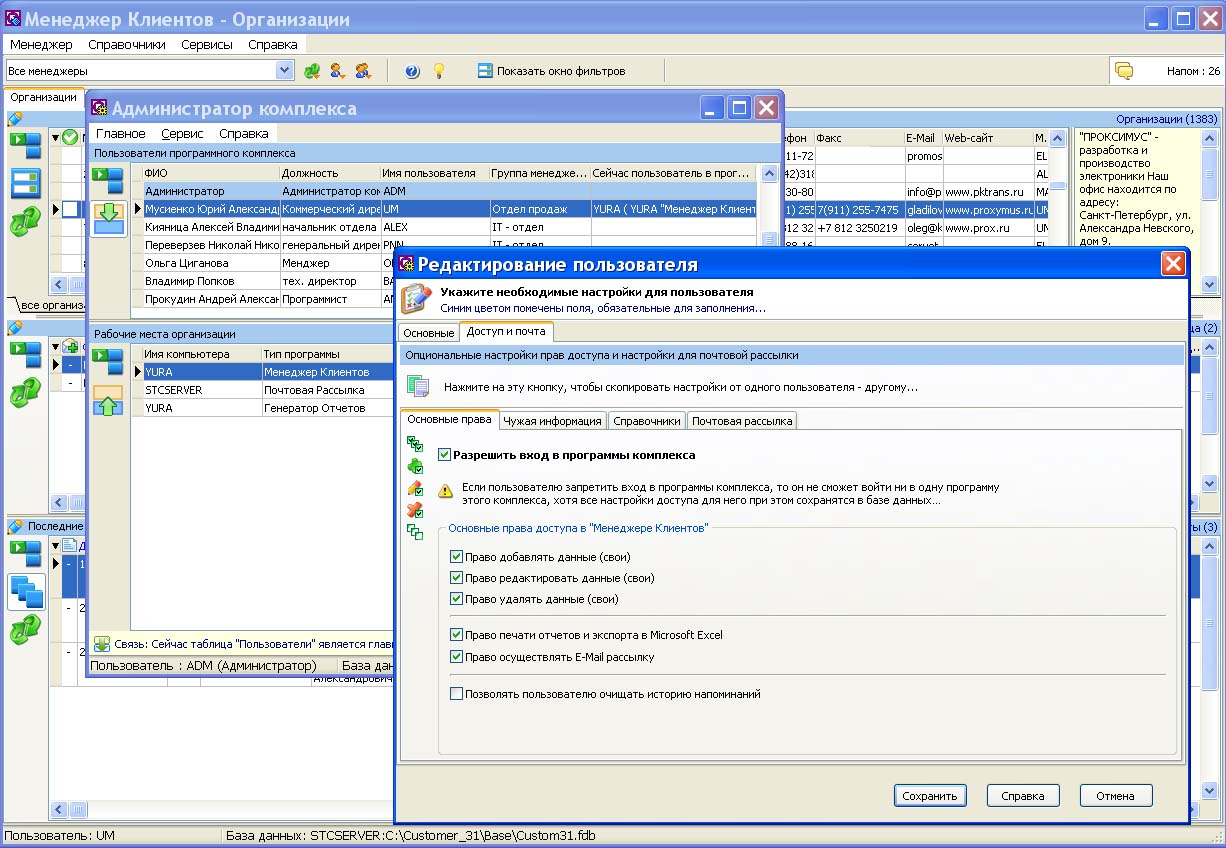Image resolution: width=1226 pixels, height=848 pixels.
Task: Click the uncheck-all rights icon
Action: (415, 532)
